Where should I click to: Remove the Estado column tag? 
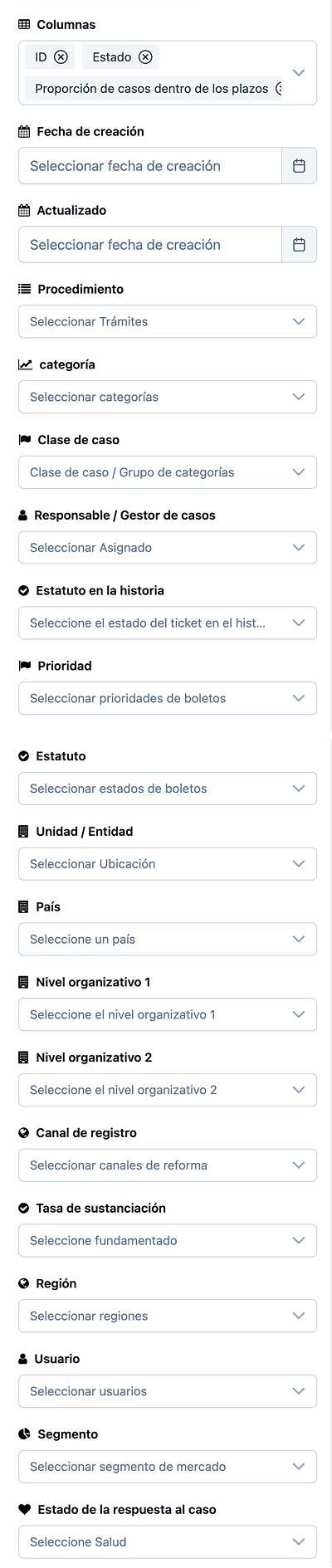click(145, 57)
